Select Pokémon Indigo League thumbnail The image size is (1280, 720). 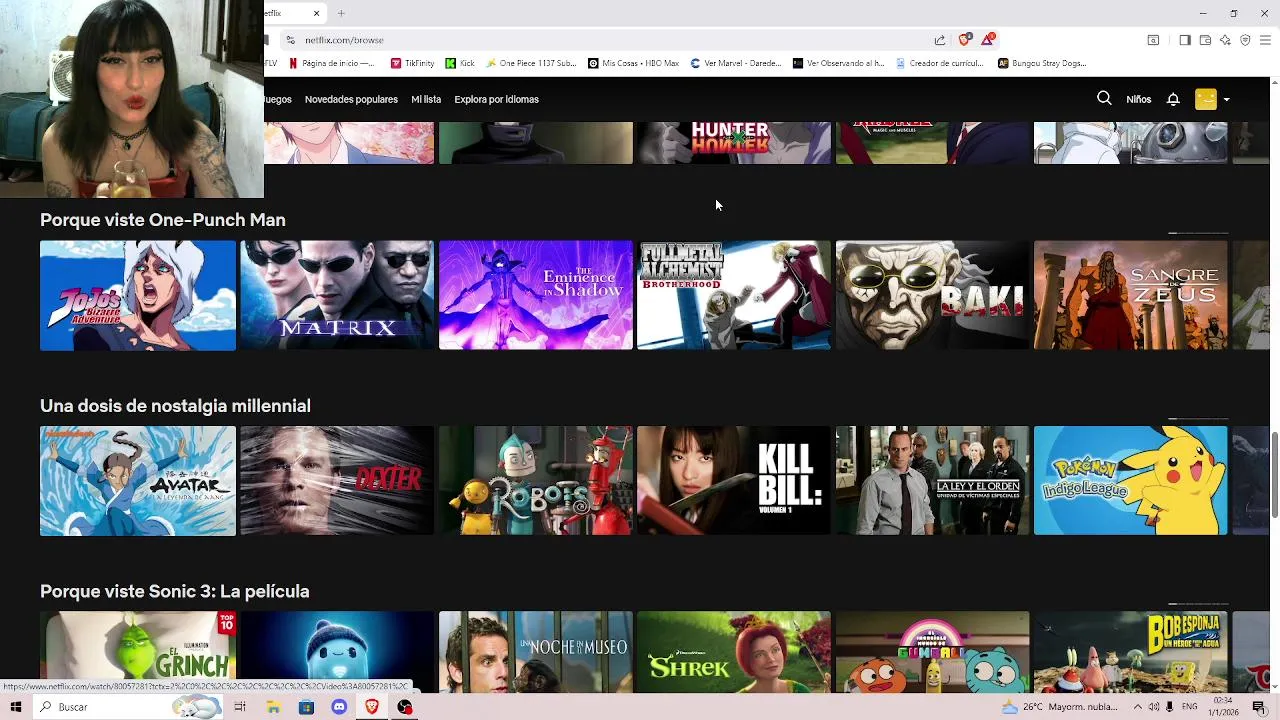point(1130,481)
